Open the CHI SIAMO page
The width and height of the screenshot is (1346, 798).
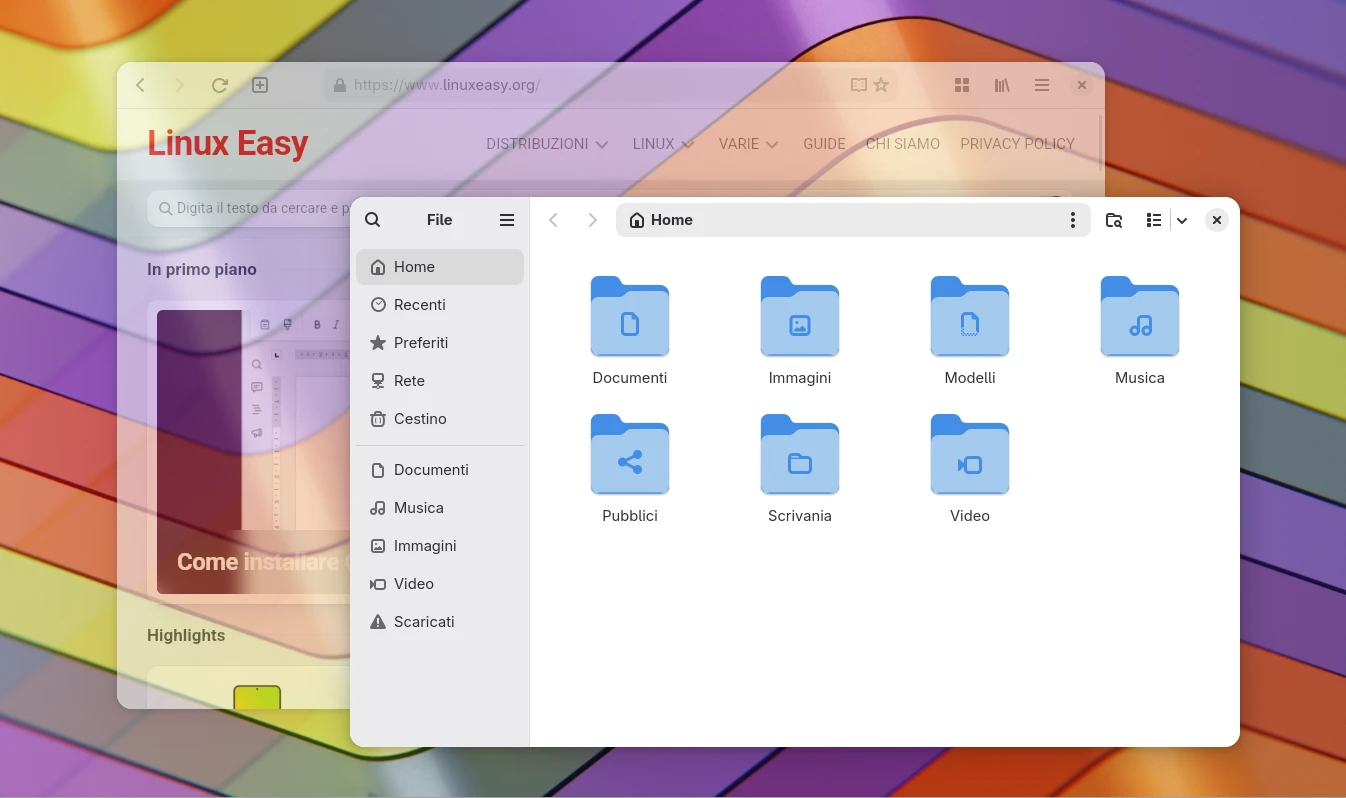(x=902, y=143)
